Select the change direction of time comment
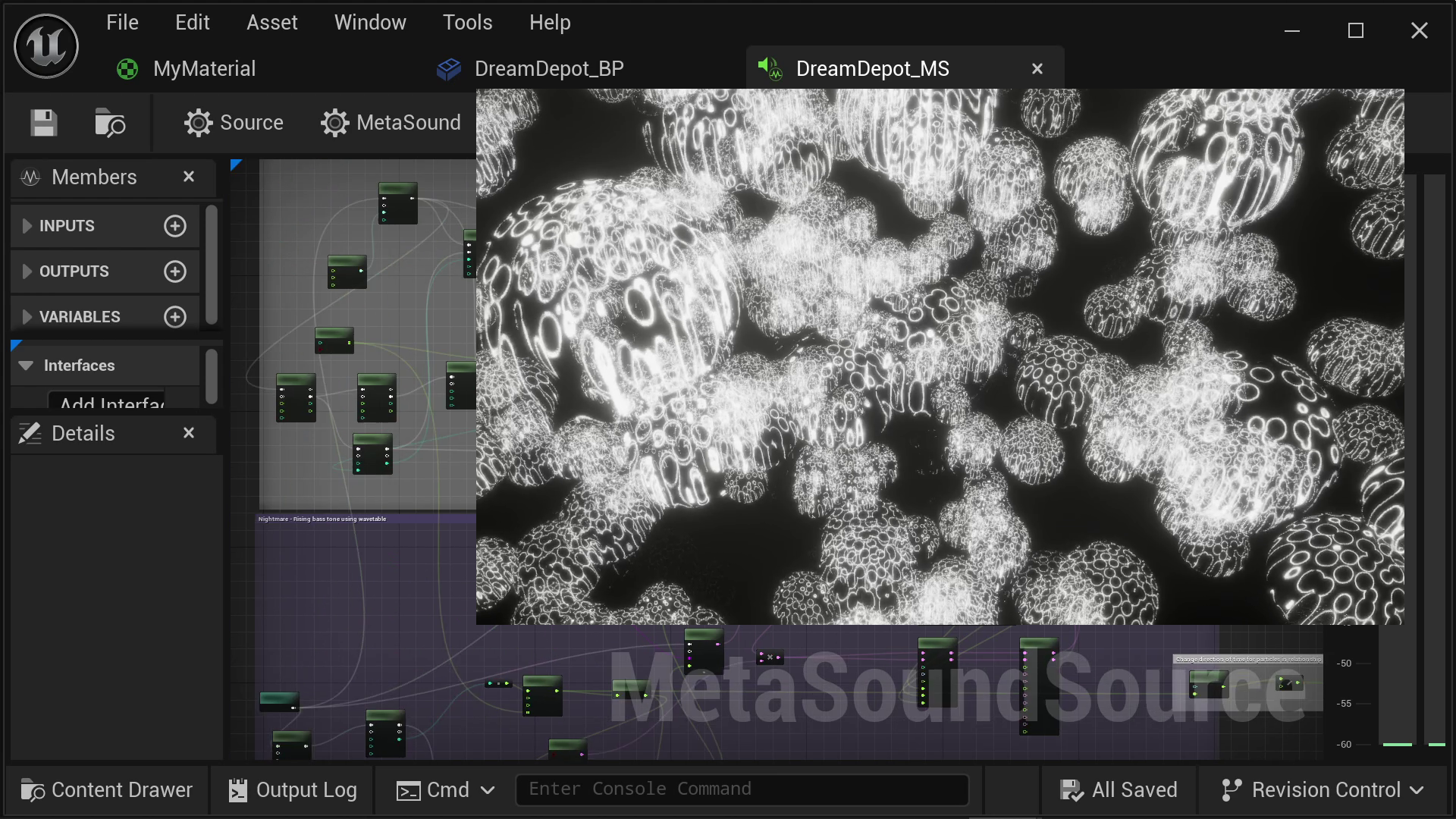 [1247, 659]
